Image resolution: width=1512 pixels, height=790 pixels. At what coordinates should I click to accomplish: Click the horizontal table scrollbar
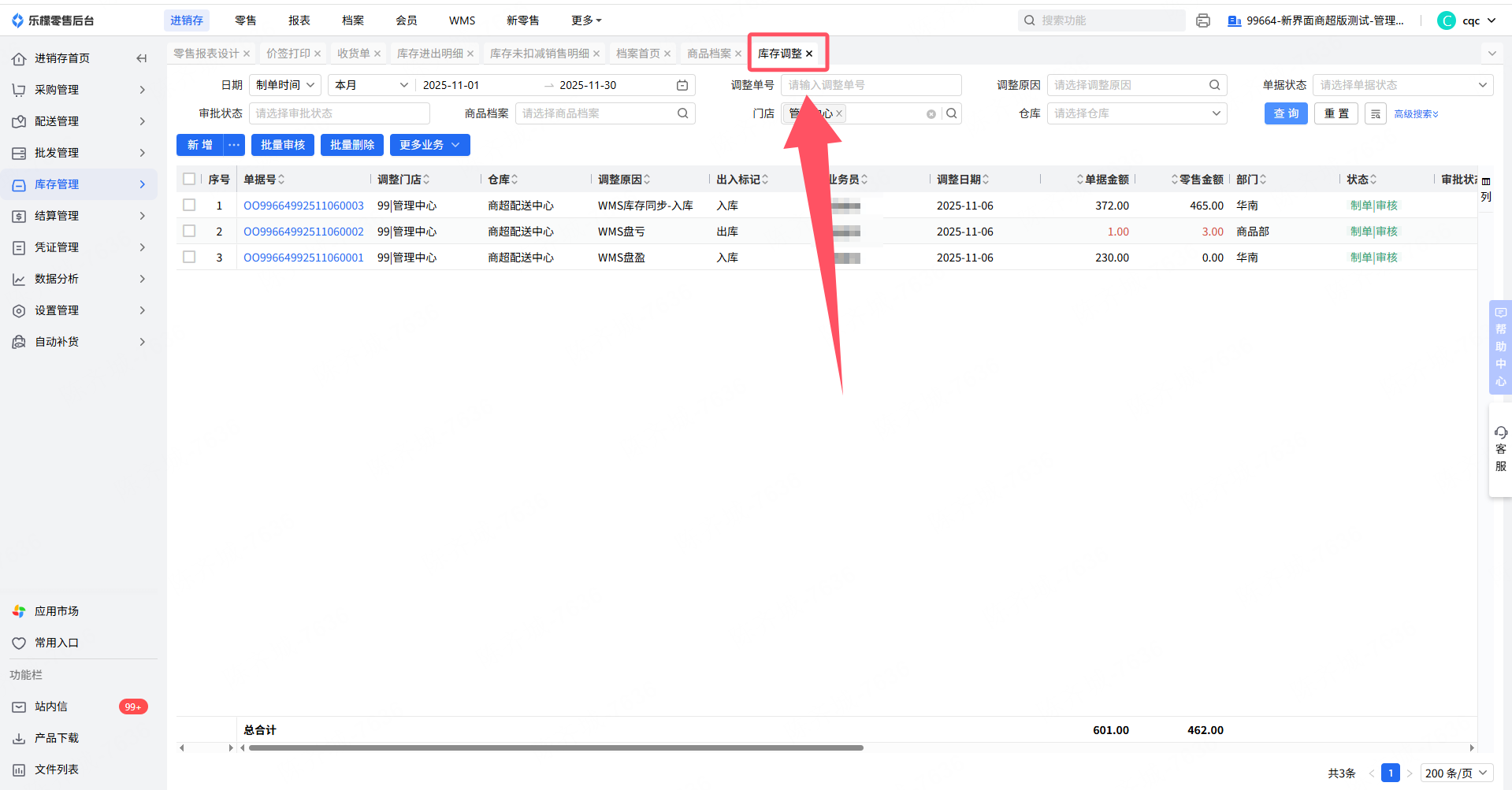pyautogui.click(x=556, y=747)
